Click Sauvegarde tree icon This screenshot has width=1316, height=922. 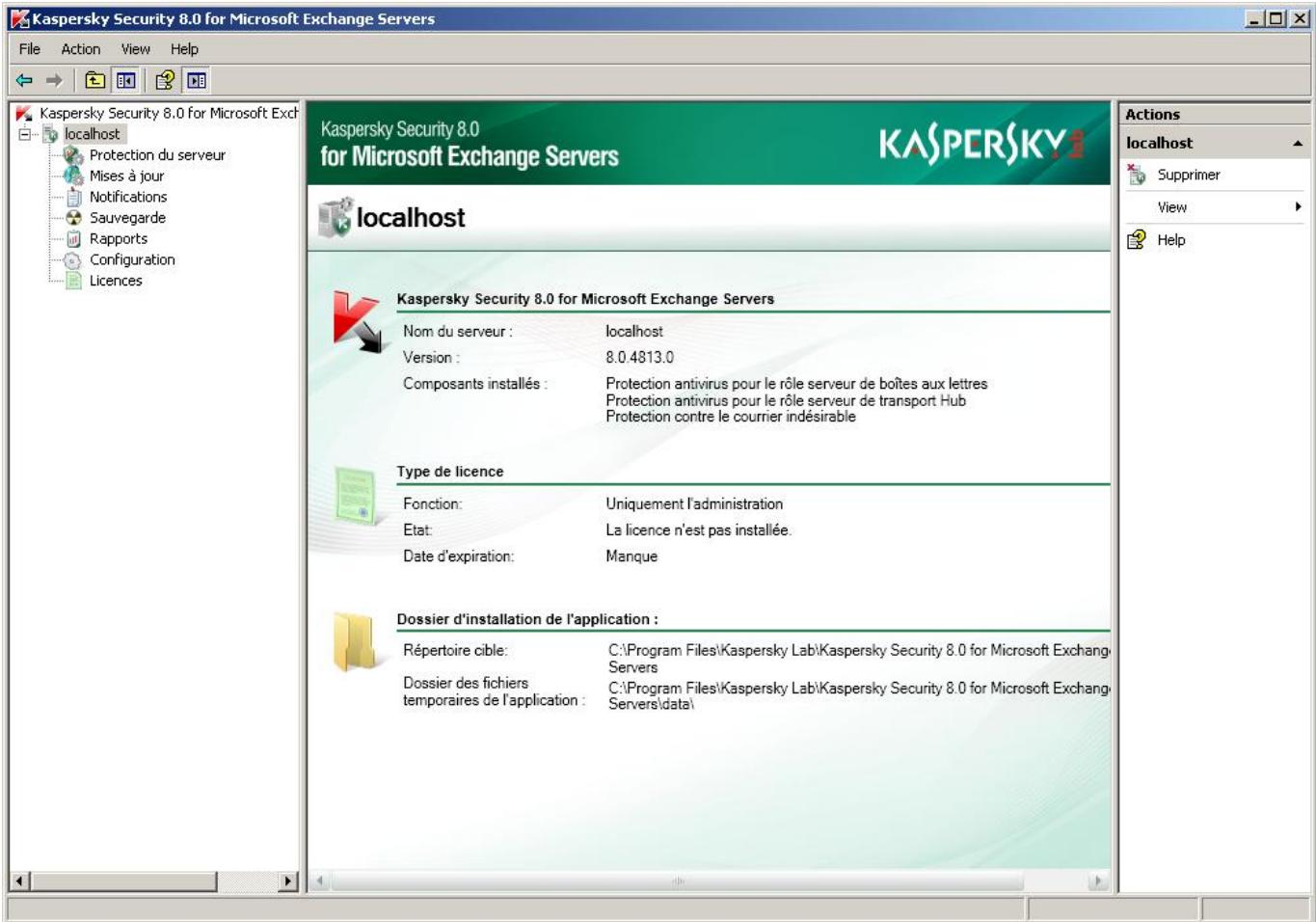[73, 218]
